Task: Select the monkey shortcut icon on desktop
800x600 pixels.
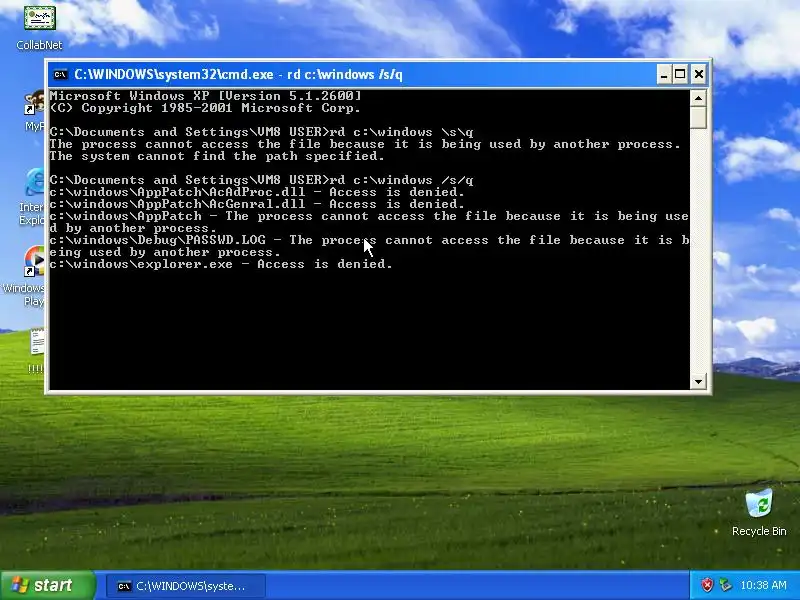Action: point(34,111)
